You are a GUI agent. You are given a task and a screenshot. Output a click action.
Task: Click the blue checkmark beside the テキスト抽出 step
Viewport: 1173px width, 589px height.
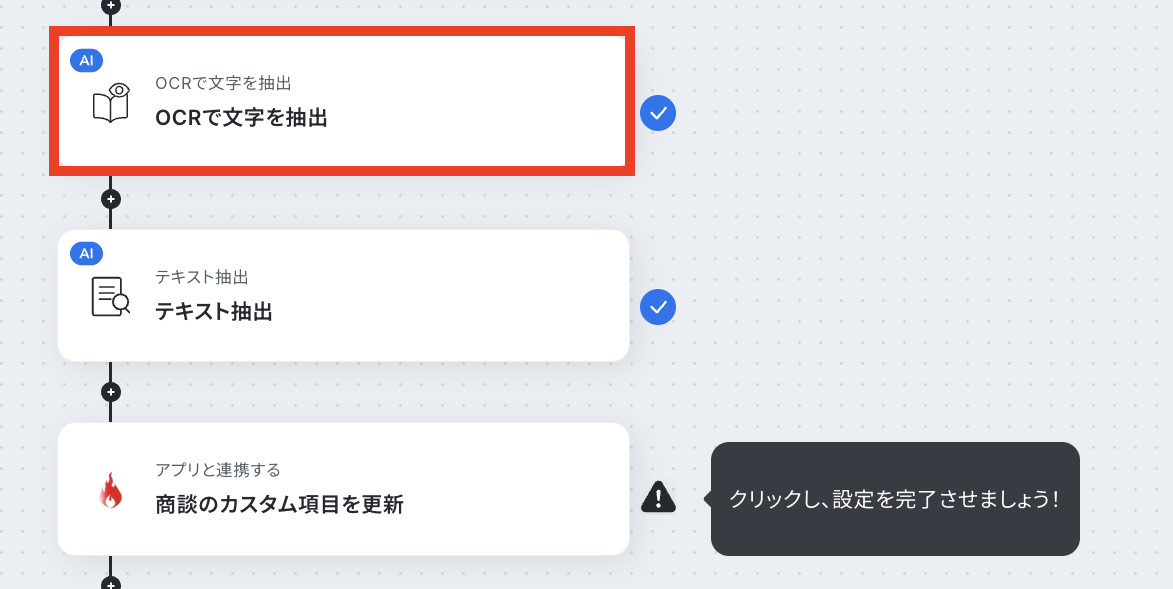[x=658, y=307]
